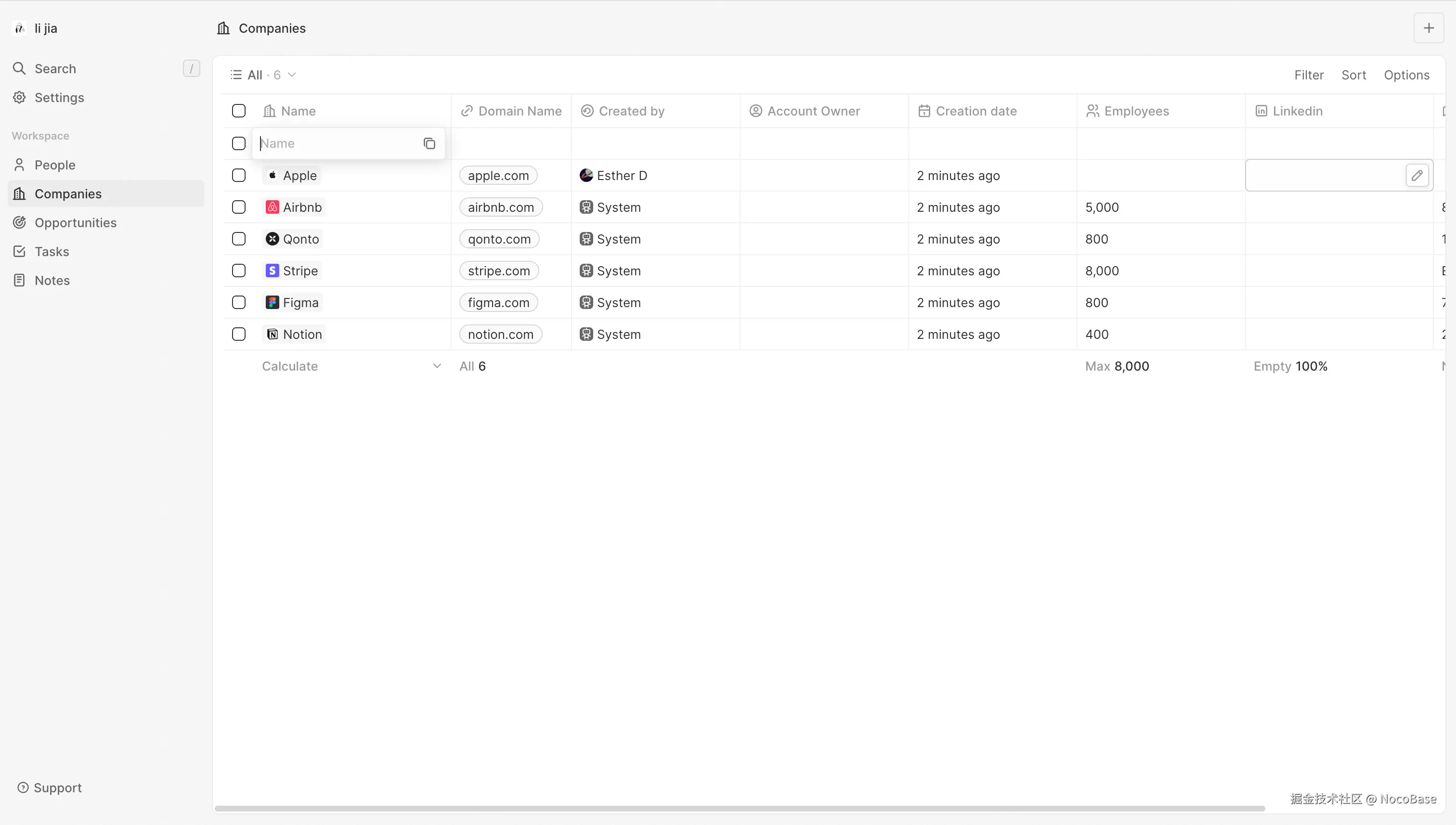
Task: Select the Apple row checkbox
Action: 239,176
